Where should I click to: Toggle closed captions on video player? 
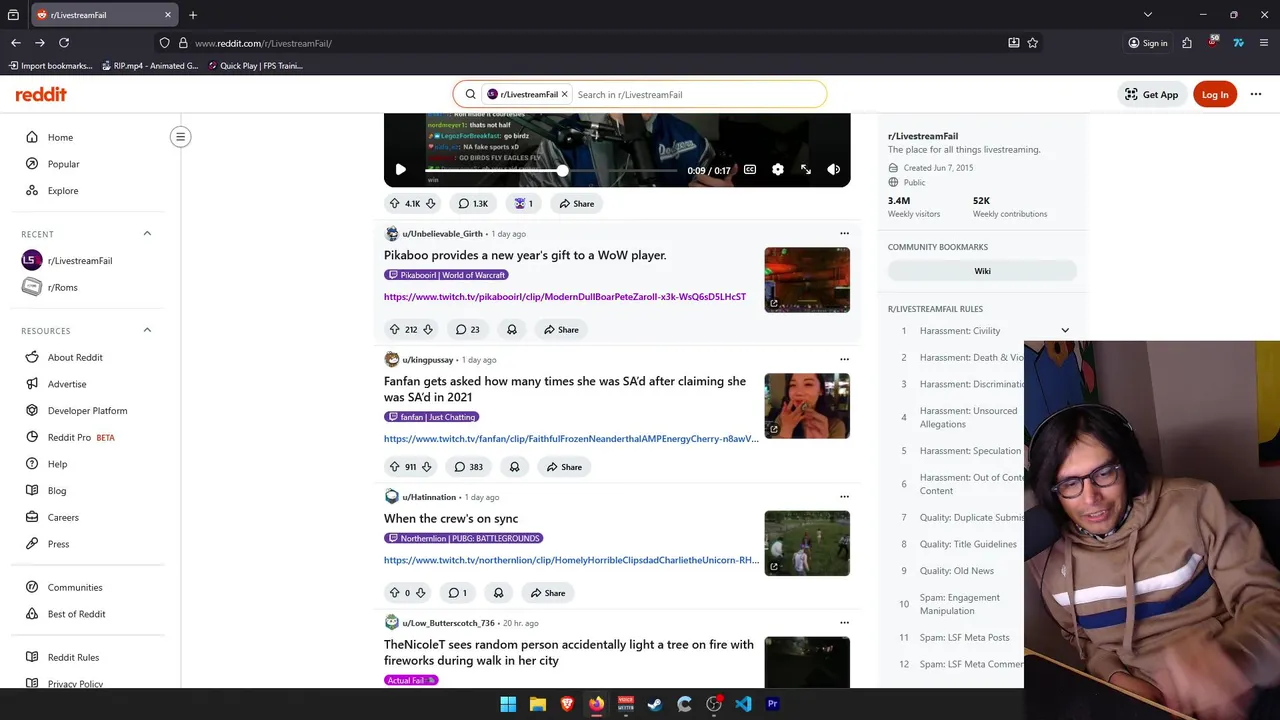click(750, 170)
